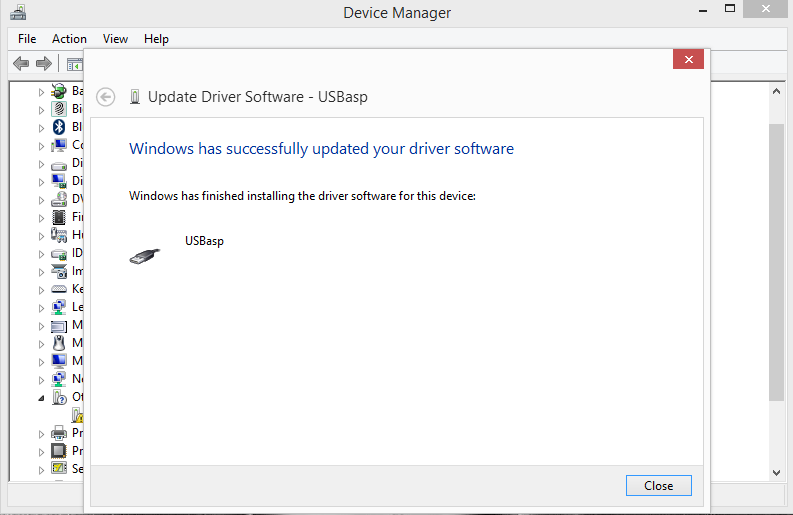Select the Network adapters icon
Viewport: 793px width, 515px height.
pos(59,379)
